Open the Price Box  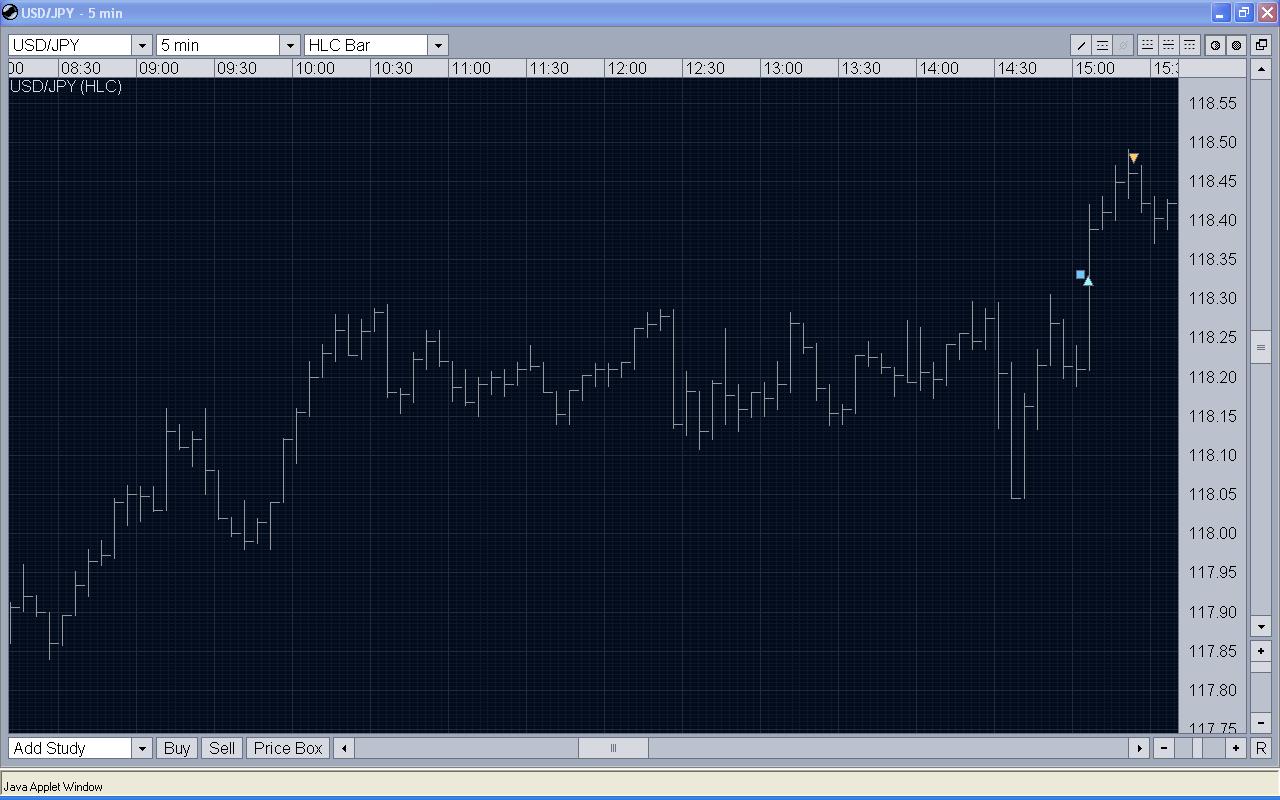(x=288, y=748)
